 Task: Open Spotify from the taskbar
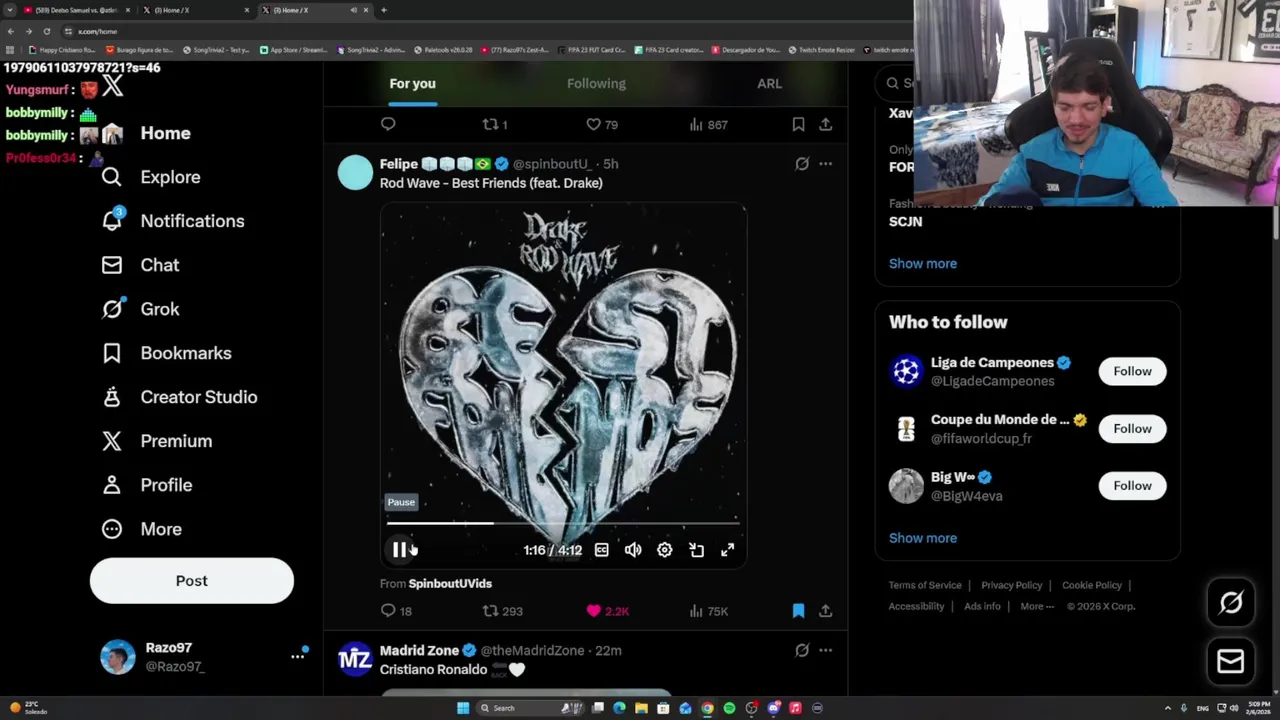(x=729, y=708)
